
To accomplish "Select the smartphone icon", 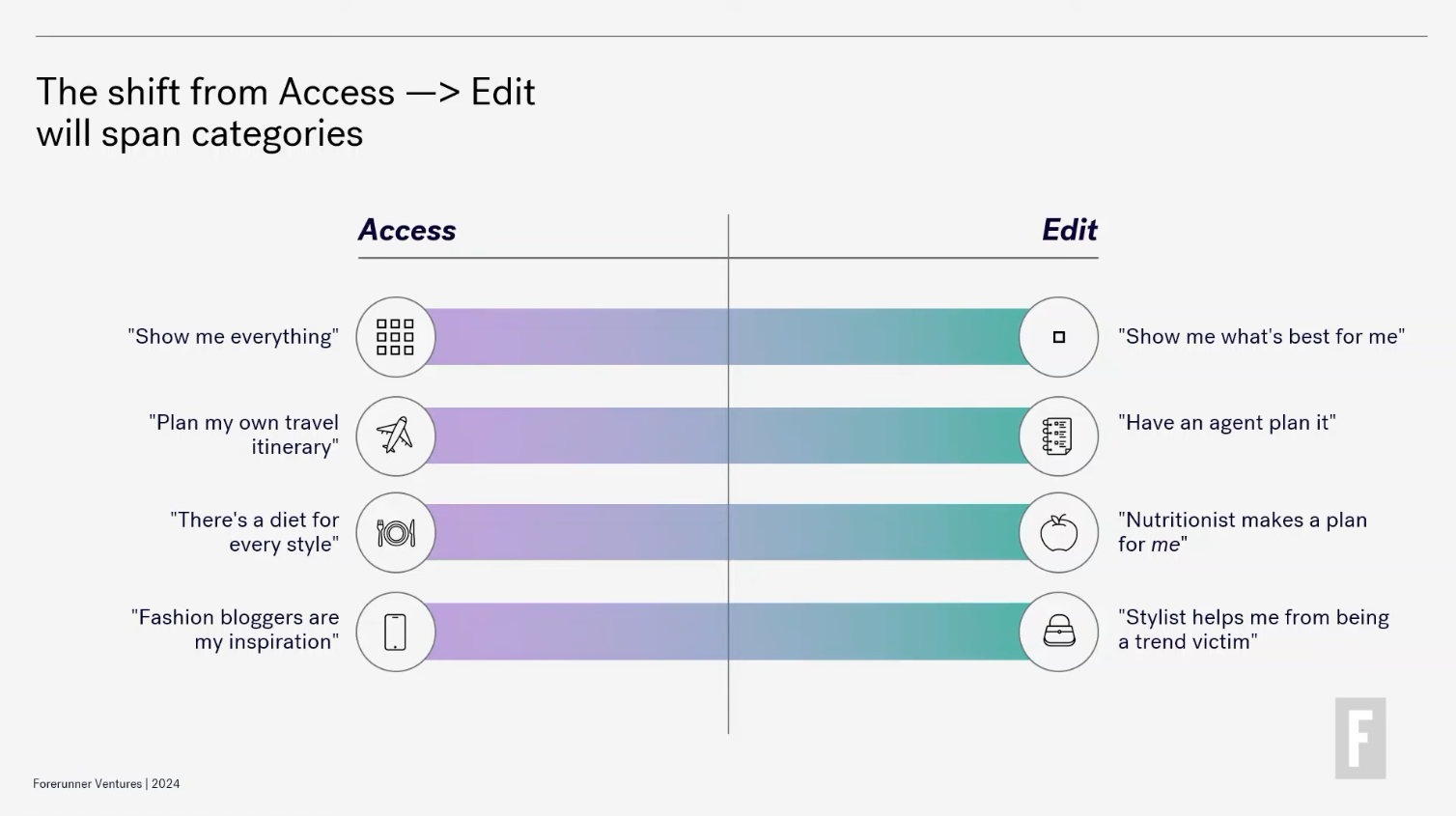I will point(395,632).
